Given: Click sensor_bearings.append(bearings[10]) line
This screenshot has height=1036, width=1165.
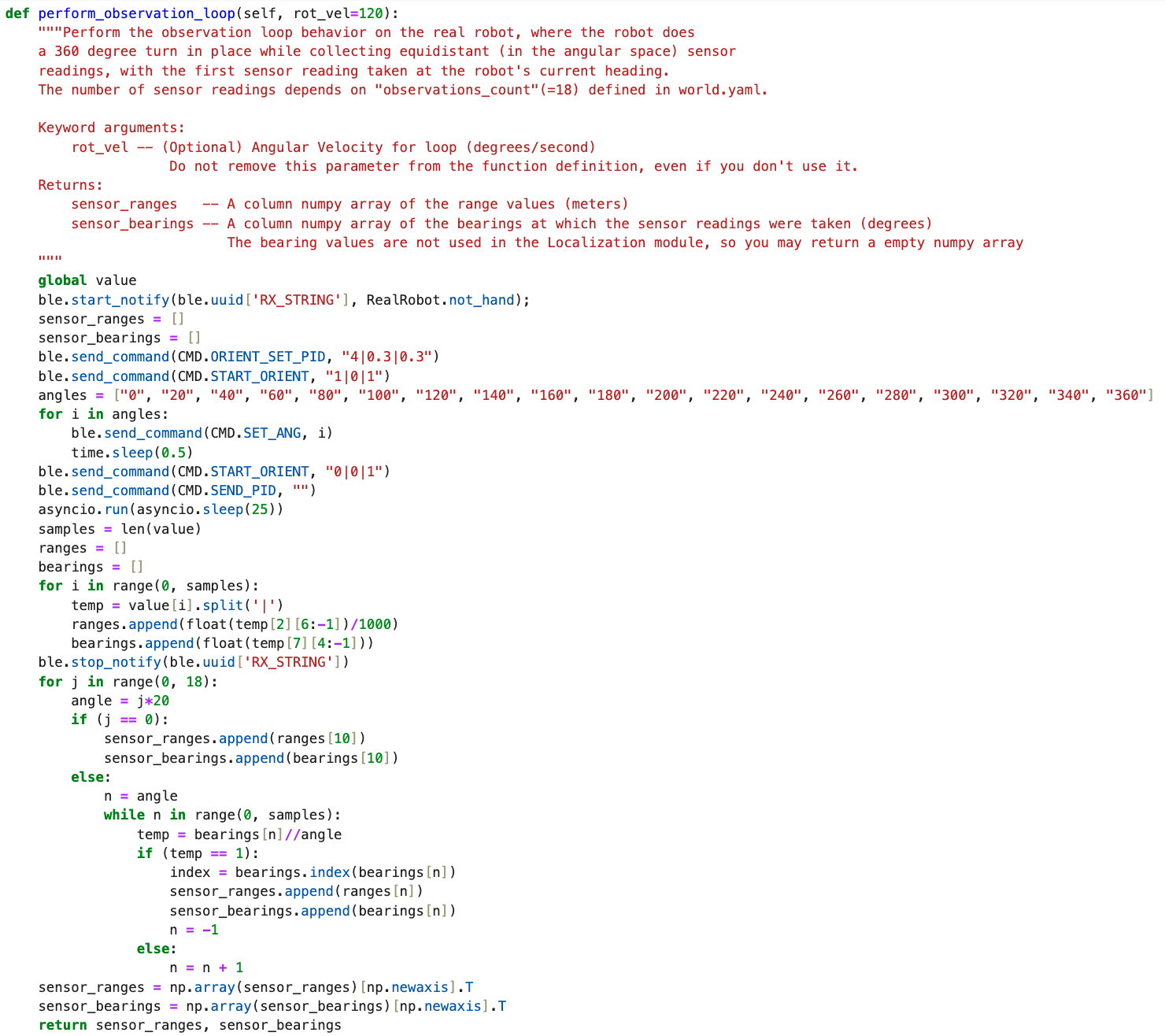Looking at the screenshot, I should [251, 758].
